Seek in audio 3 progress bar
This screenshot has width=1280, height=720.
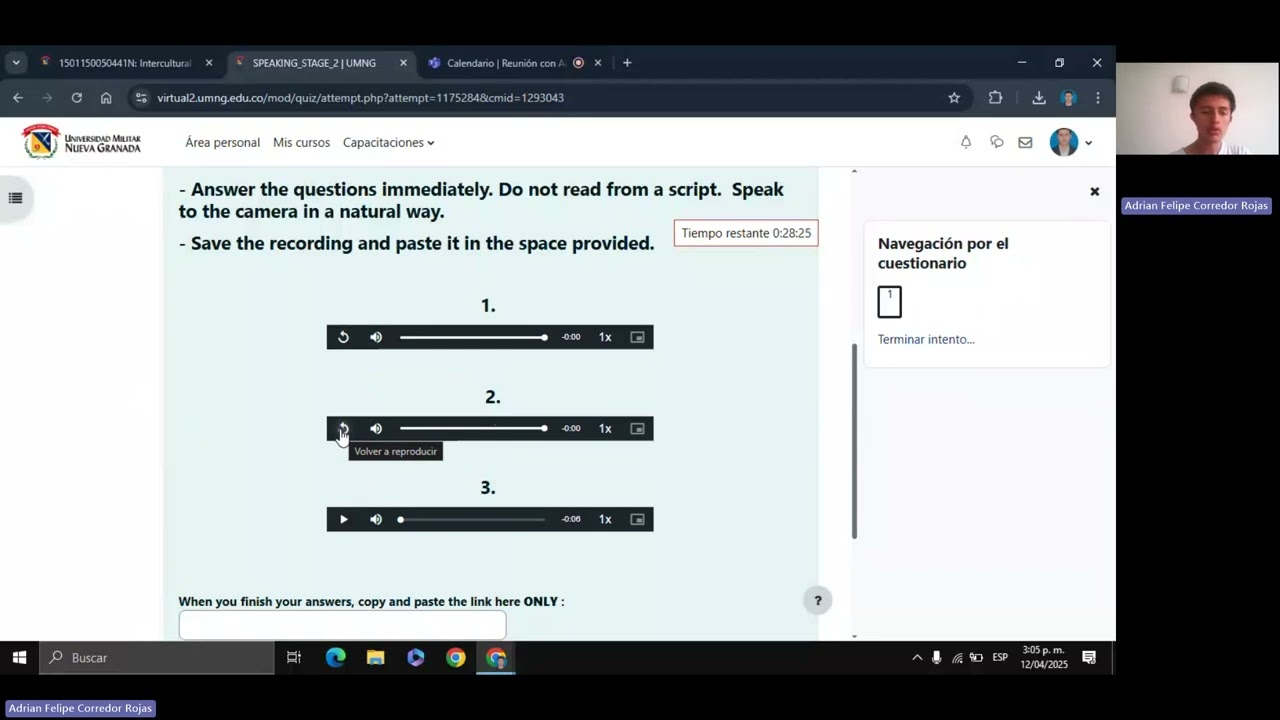pyautogui.click(x=472, y=519)
